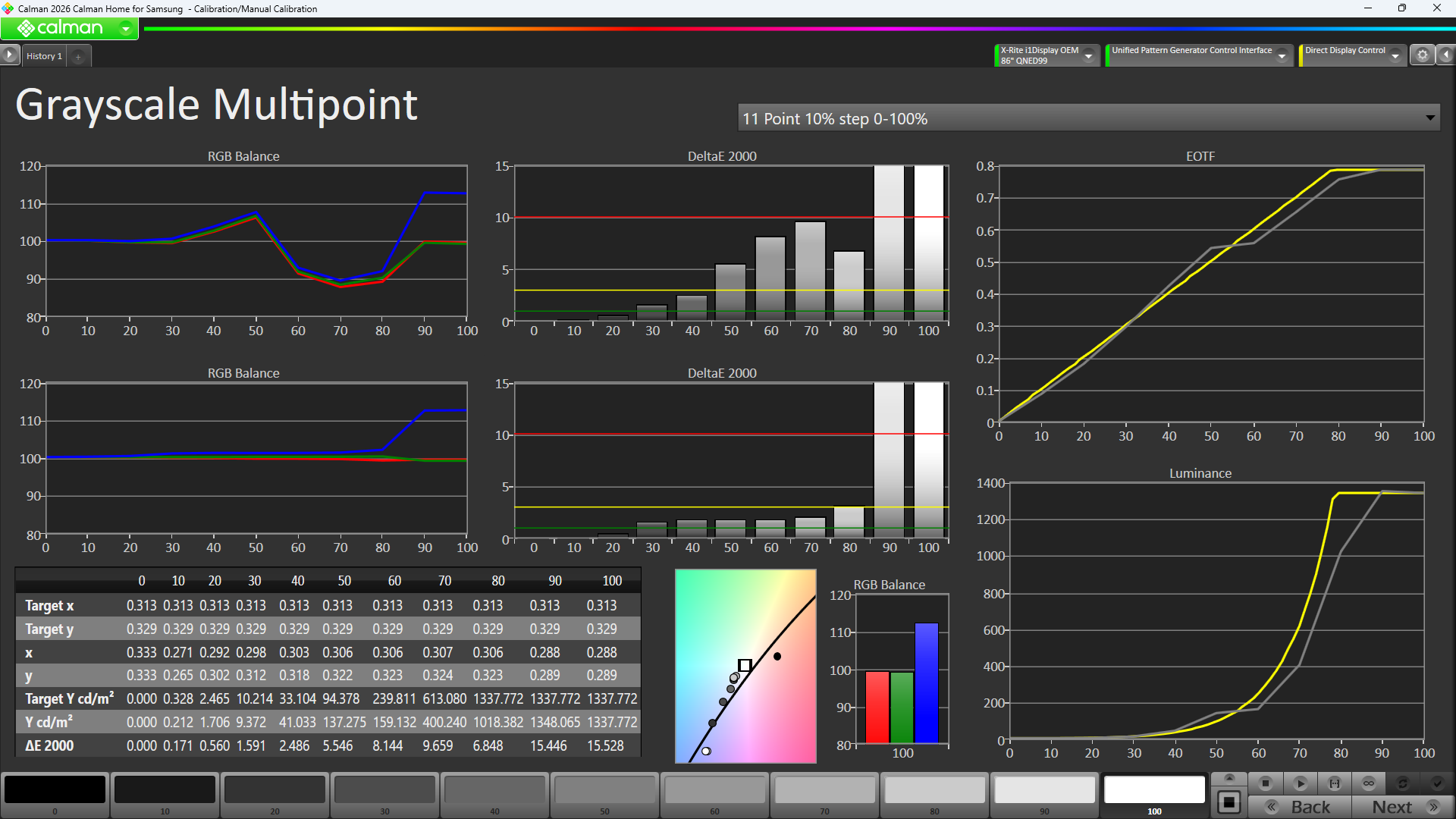Expand pattern options with up arrow
The width and height of the screenshot is (1456, 819).
tap(1229, 778)
